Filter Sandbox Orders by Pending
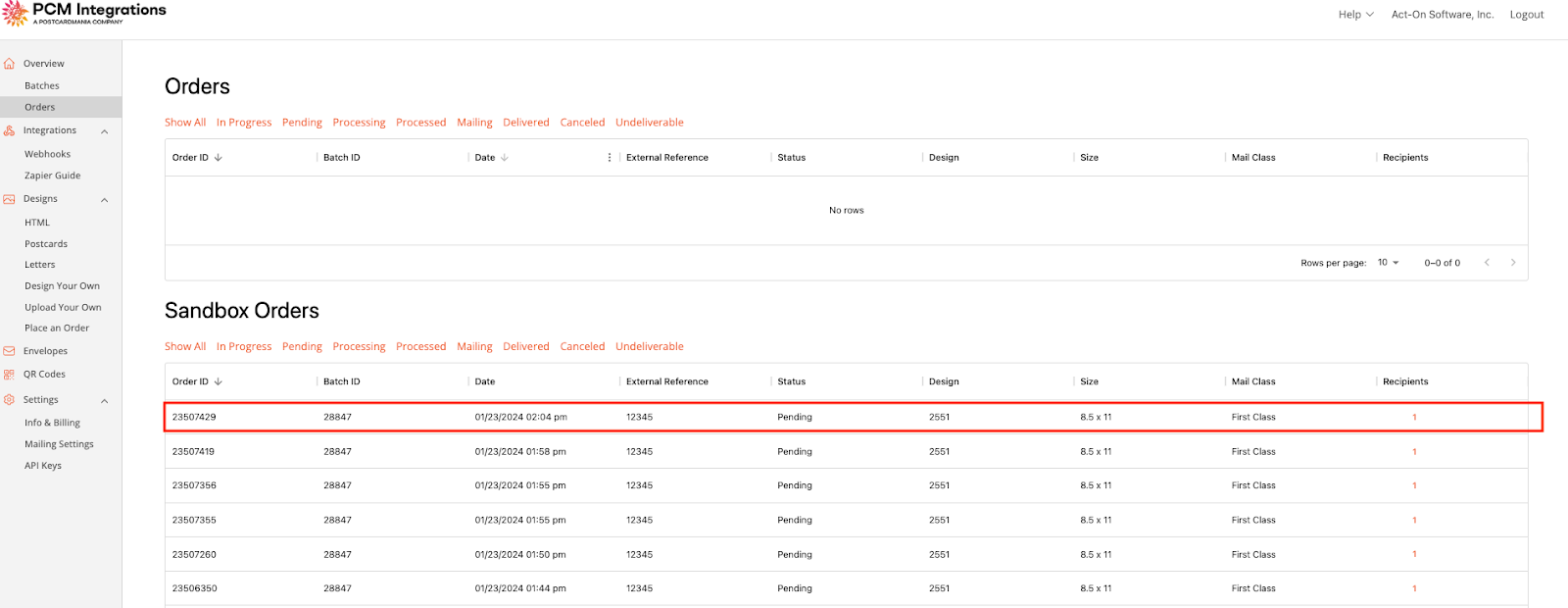1568x608 pixels. (x=302, y=347)
